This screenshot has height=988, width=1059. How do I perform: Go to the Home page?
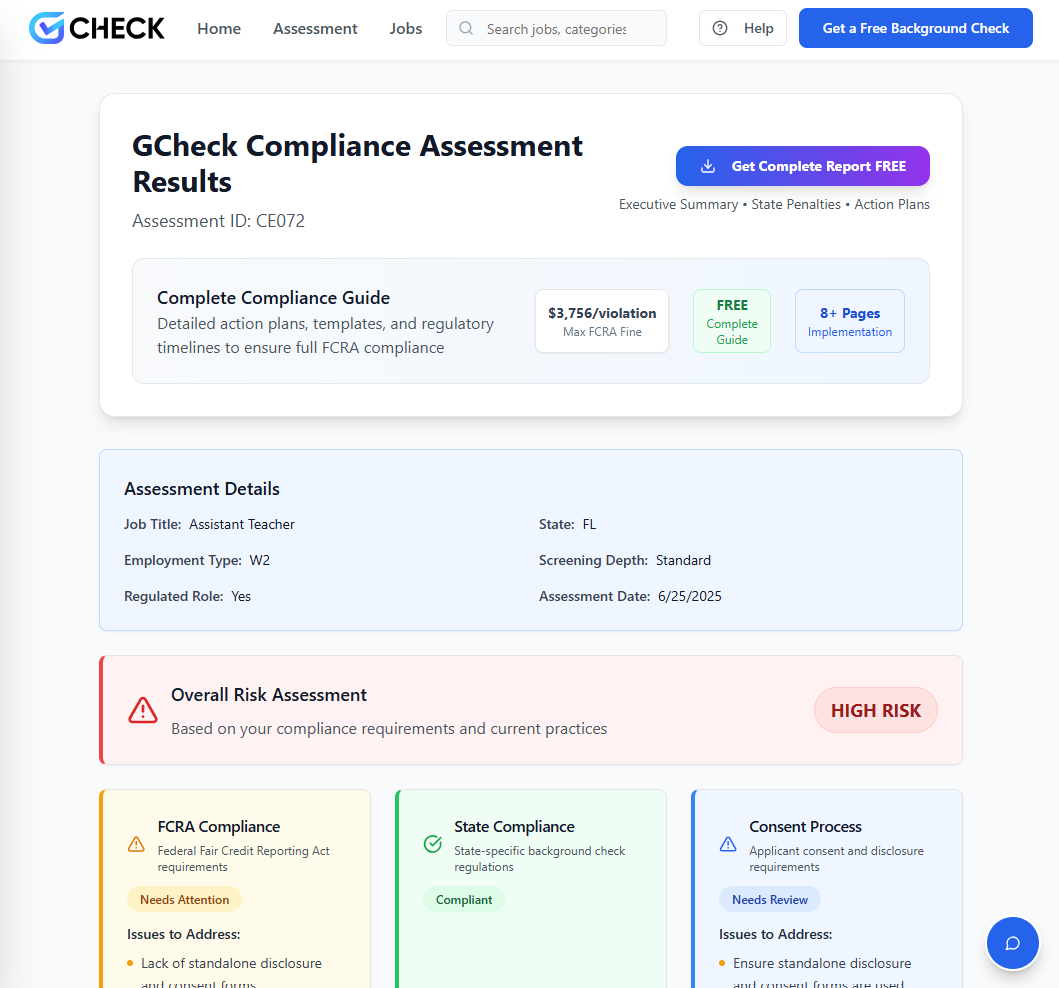[219, 28]
